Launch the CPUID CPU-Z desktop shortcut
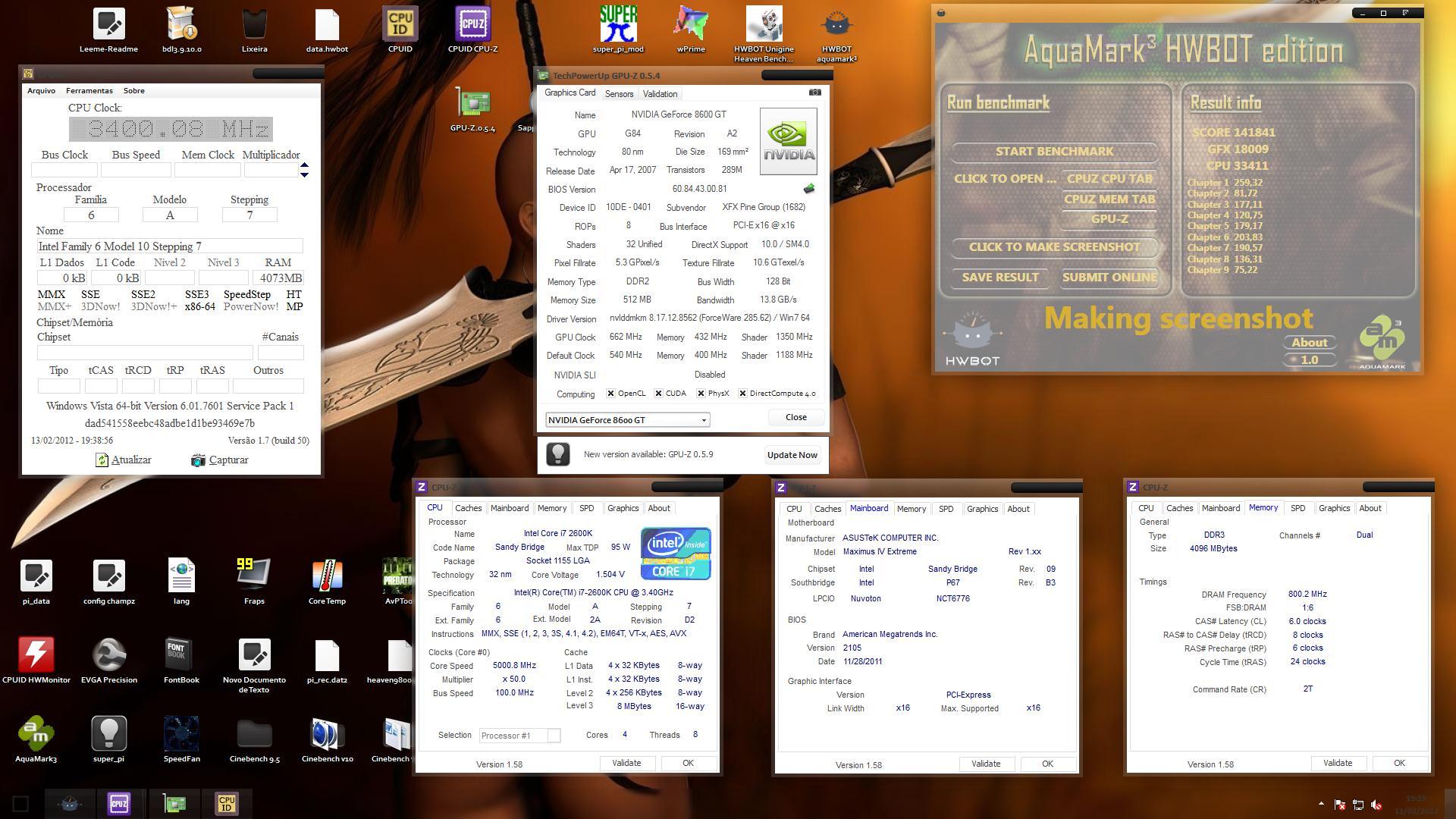1456x819 pixels. pos(472,30)
